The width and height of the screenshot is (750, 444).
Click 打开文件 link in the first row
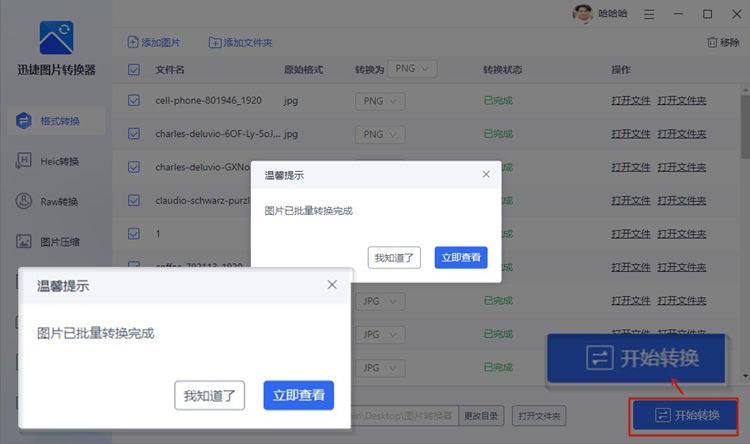click(631, 100)
